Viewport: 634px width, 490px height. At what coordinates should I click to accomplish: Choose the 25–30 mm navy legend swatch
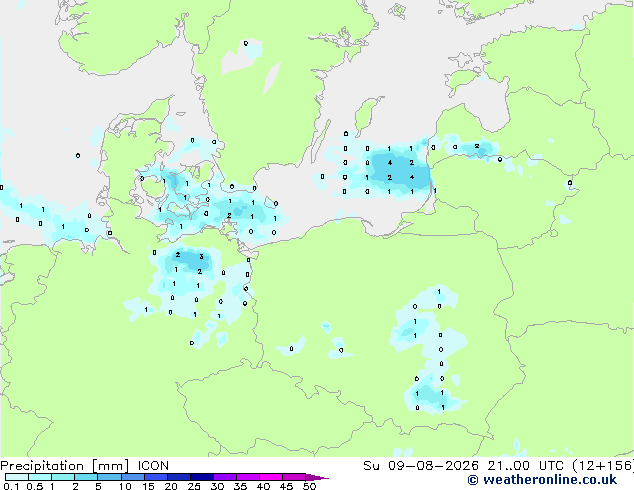click(201, 477)
